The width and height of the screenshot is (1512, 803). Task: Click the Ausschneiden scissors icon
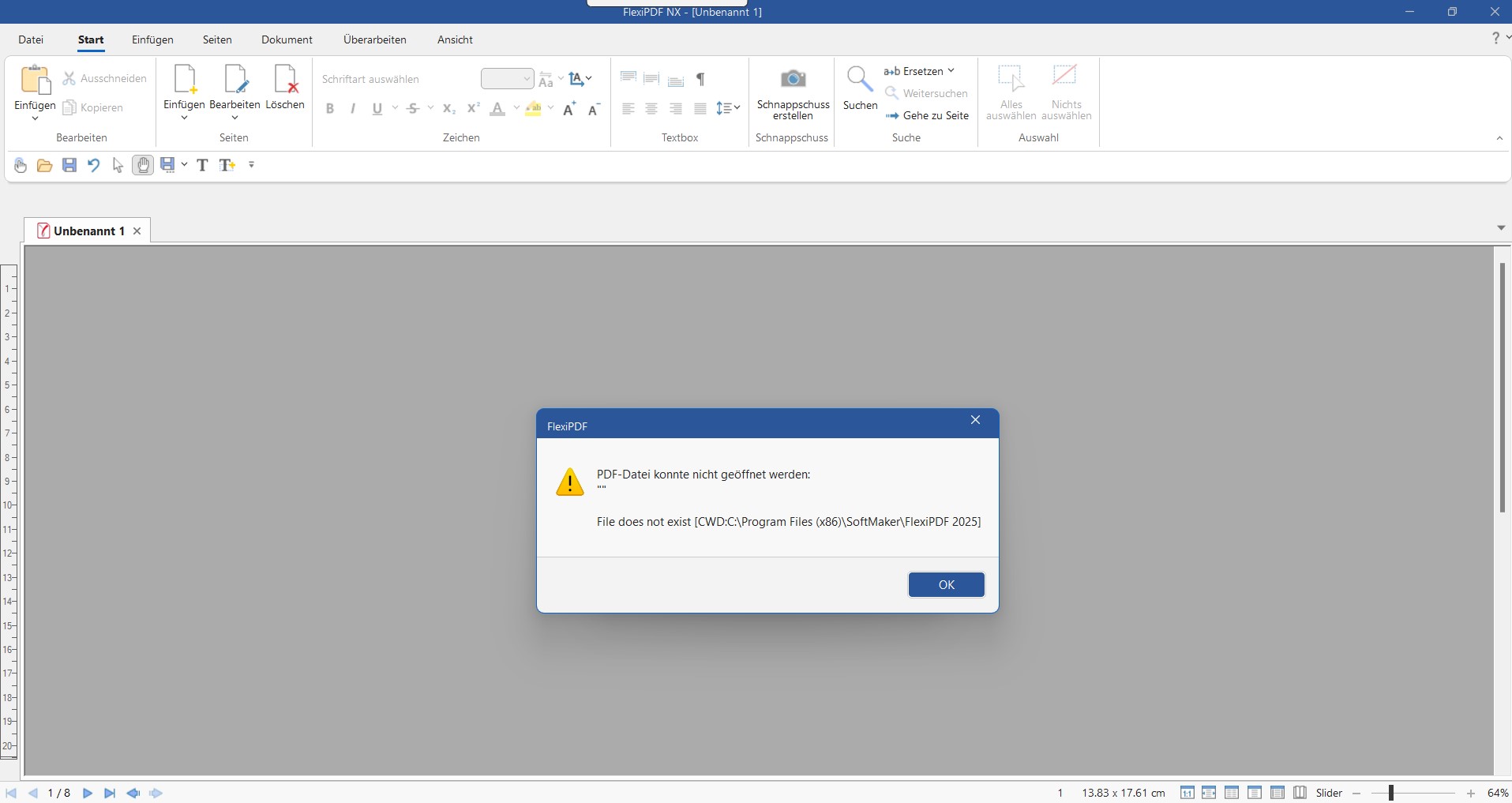coord(69,78)
